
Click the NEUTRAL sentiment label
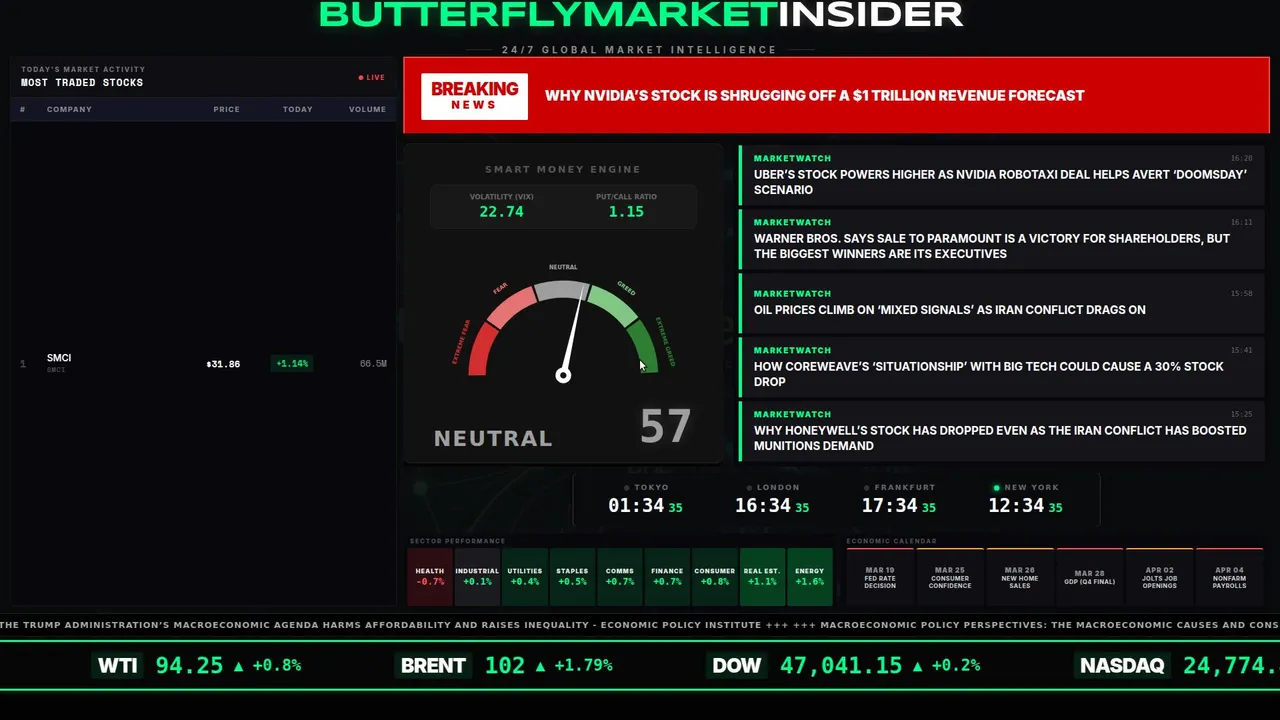[493, 438]
